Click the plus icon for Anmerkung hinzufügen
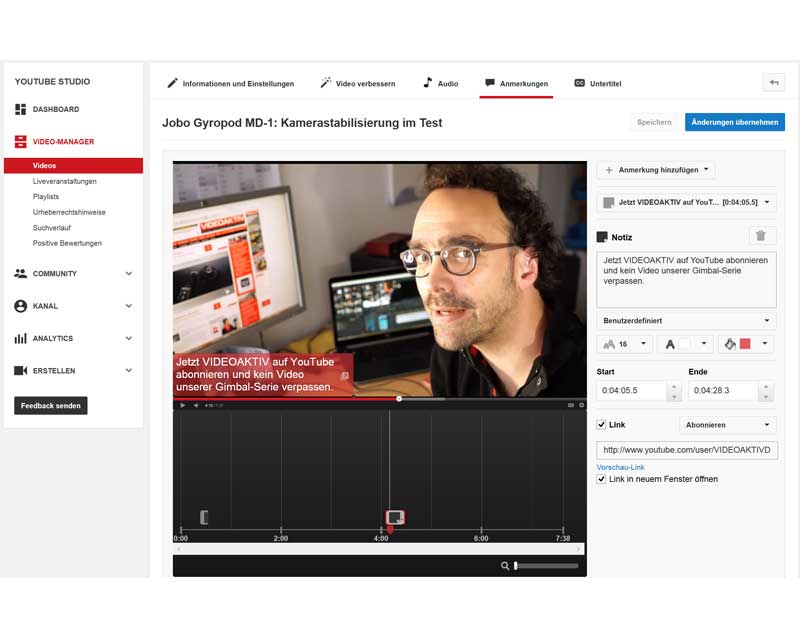800x640 pixels. (609, 170)
